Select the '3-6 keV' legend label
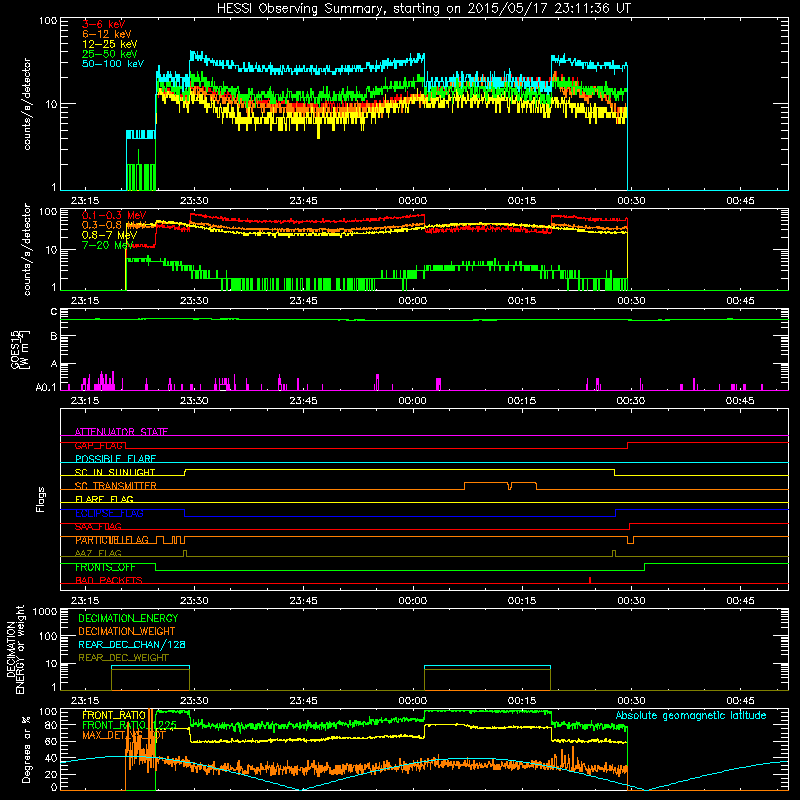Screen dimensions: 800x800 [104, 24]
